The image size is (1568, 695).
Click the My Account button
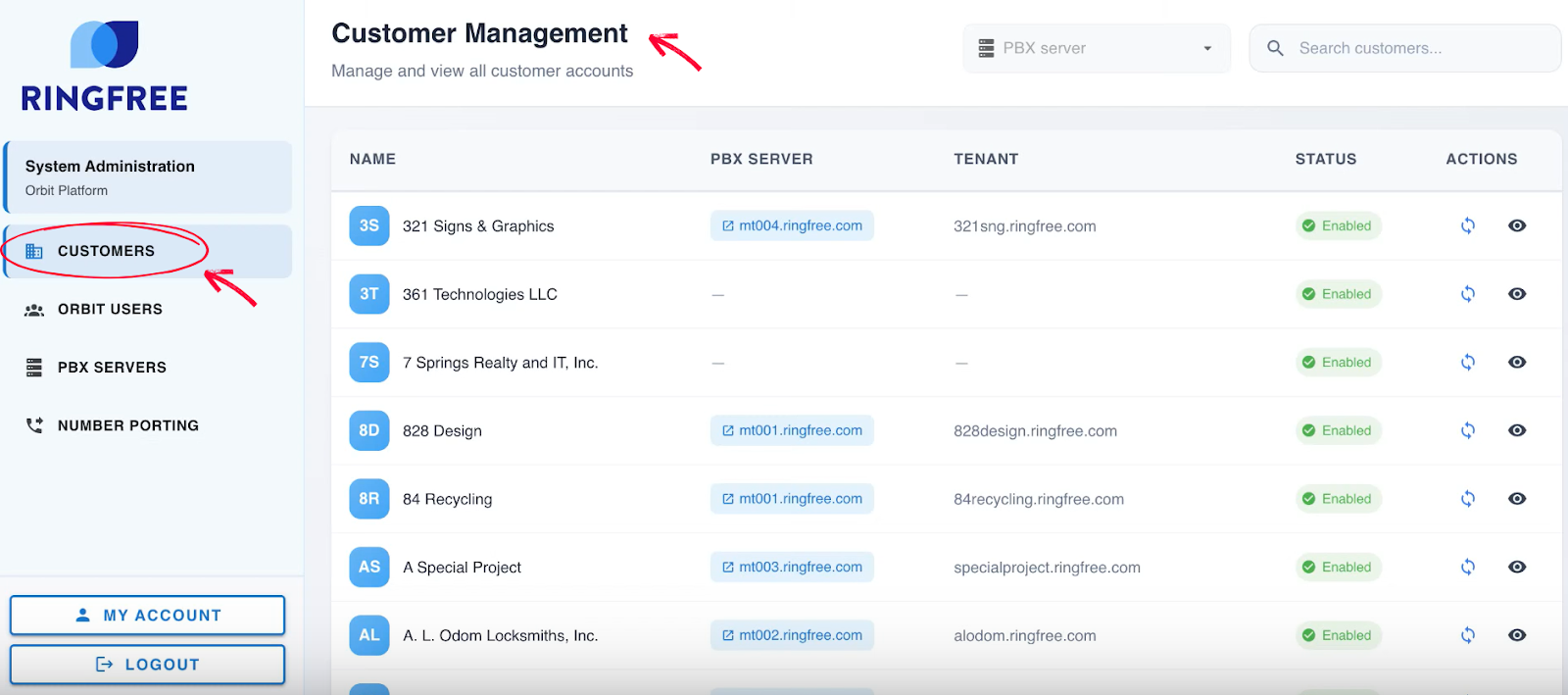147,616
